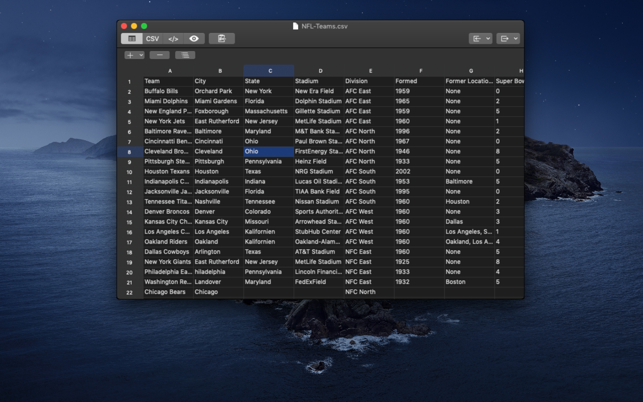Screen dimensions: 643x402
Task: Click the 'TIAA Bank Field' cell
Action: point(319,192)
